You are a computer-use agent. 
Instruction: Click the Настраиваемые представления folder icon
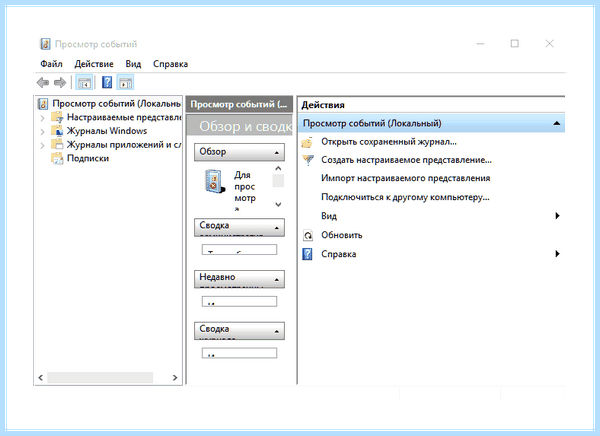[57, 117]
